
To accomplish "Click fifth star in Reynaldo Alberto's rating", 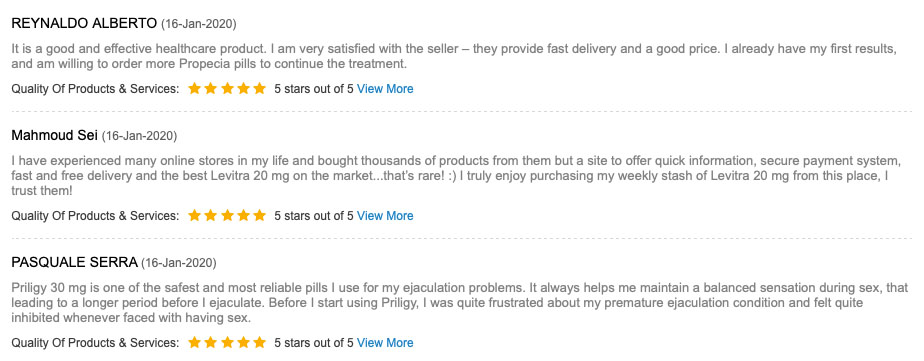I will coord(259,89).
